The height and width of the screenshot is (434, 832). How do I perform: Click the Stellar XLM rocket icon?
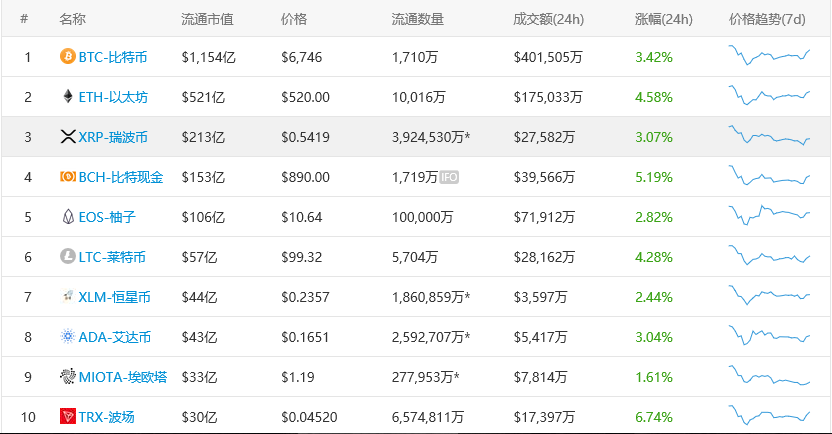point(67,296)
